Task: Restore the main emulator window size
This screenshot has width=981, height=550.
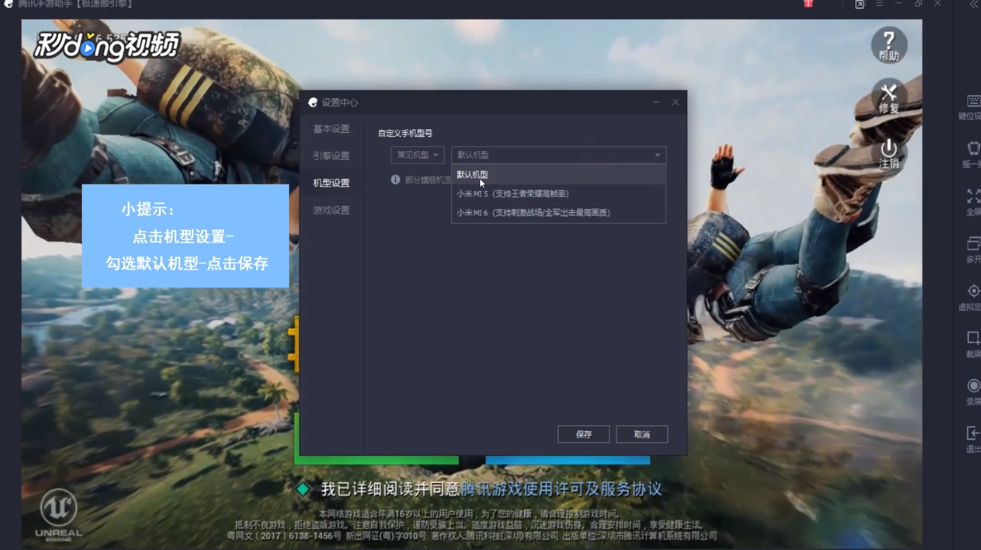Action: (x=918, y=4)
